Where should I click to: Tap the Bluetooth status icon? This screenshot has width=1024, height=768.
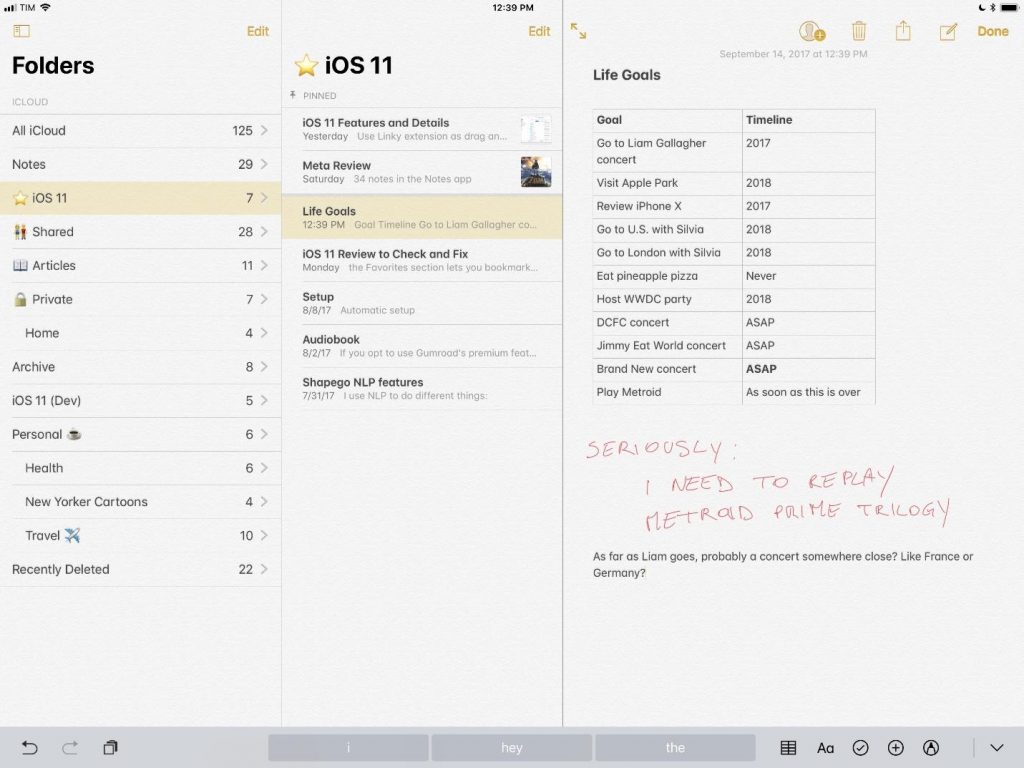coord(992,7)
